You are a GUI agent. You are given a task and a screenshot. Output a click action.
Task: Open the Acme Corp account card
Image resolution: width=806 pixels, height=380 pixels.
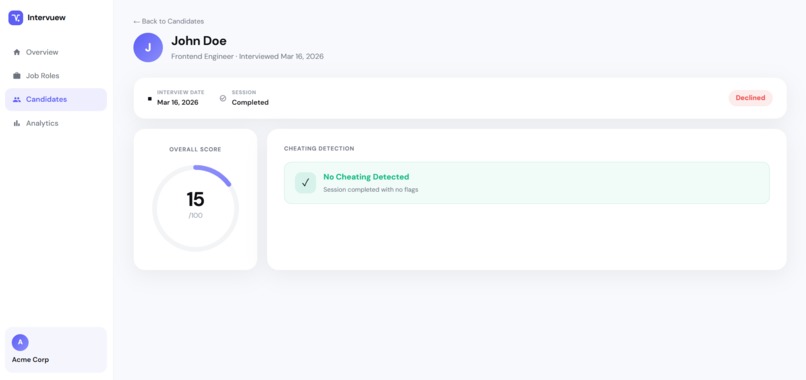coord(56,350)
